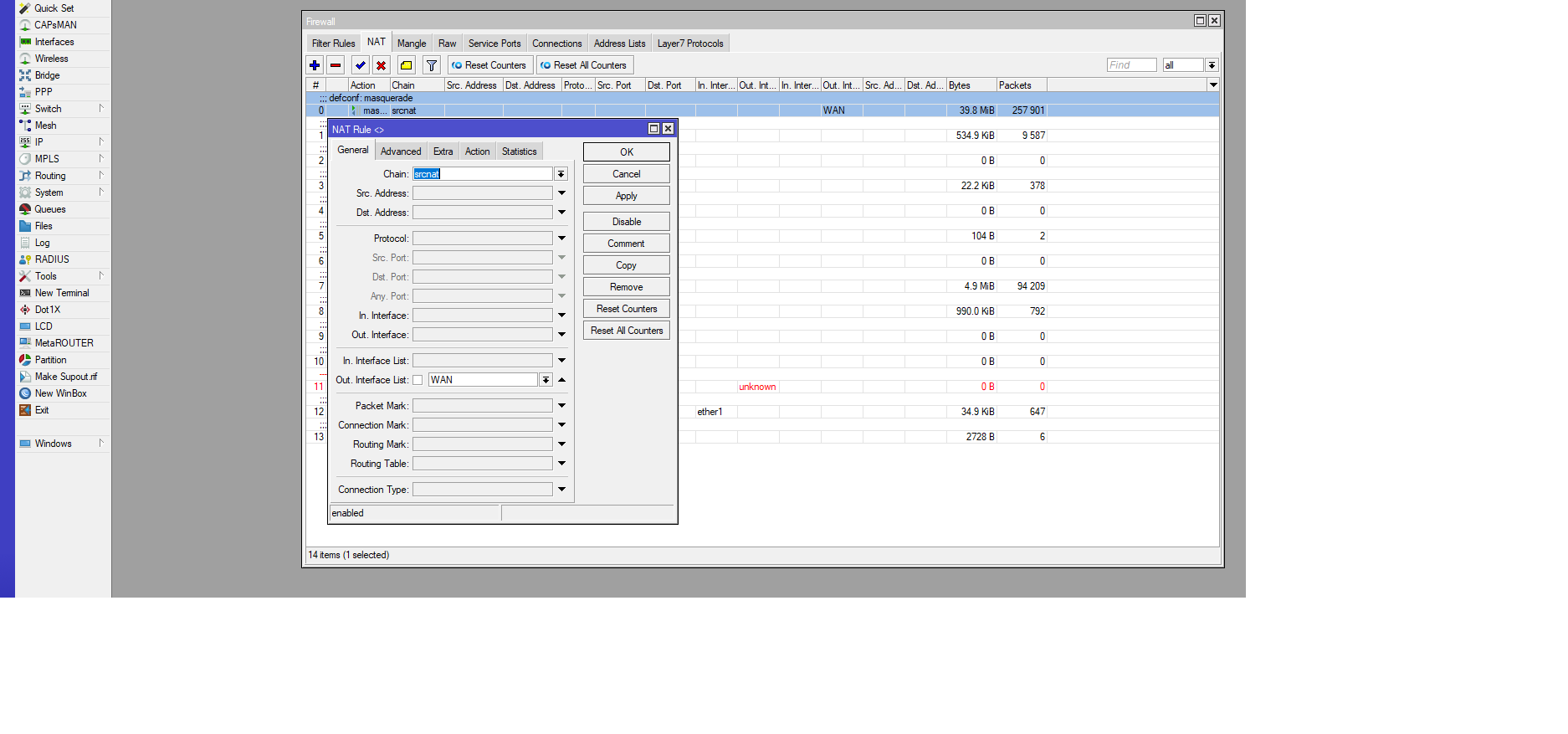
Task: Click the red minus remove rule icon
Action: pyautogui.click(x=336, y=65)
